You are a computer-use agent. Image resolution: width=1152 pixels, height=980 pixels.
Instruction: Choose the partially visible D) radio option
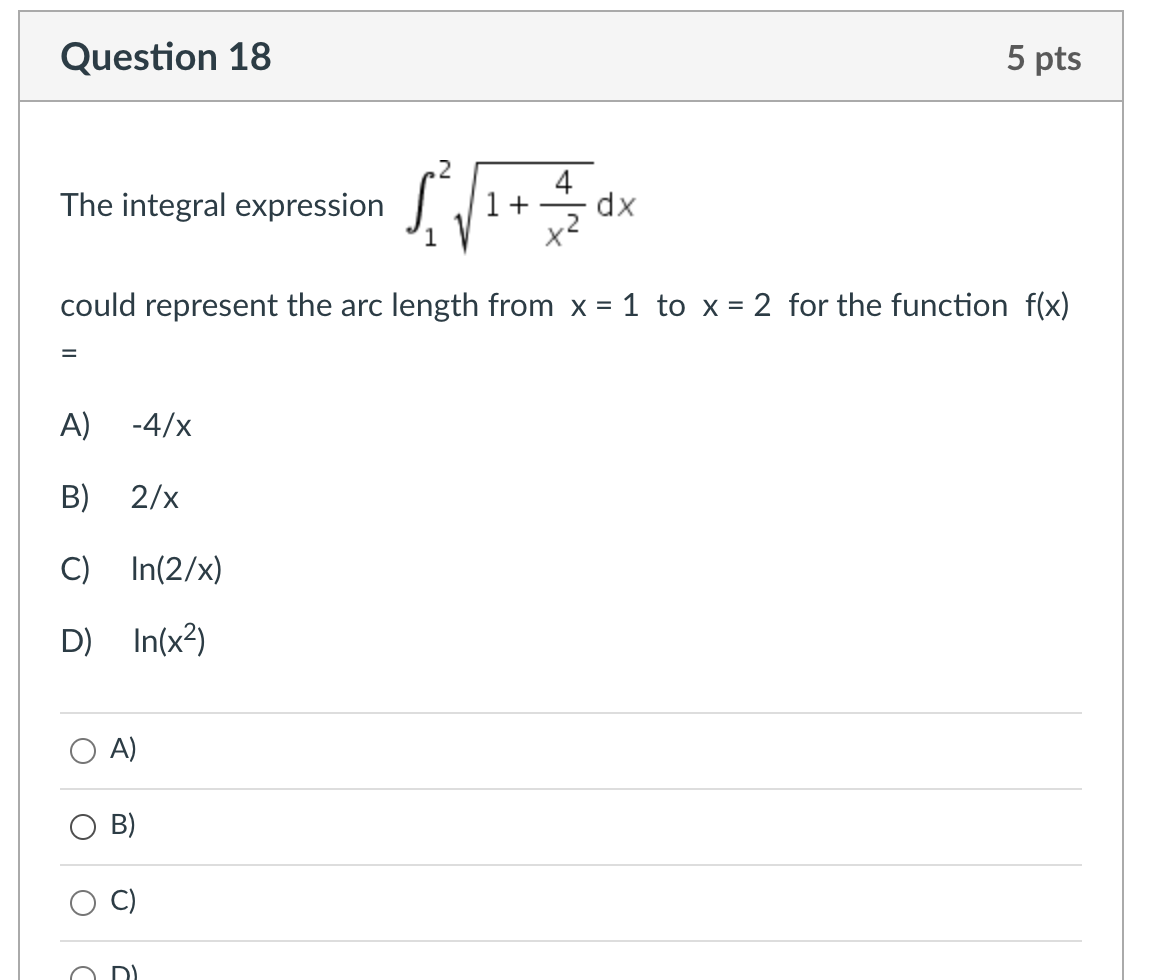pos(82,974)
